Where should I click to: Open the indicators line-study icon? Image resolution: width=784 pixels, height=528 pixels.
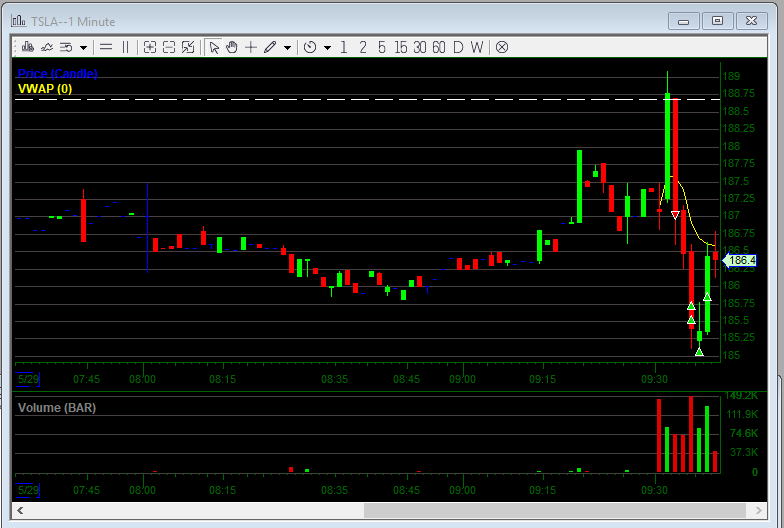click(x=47, y=47)
